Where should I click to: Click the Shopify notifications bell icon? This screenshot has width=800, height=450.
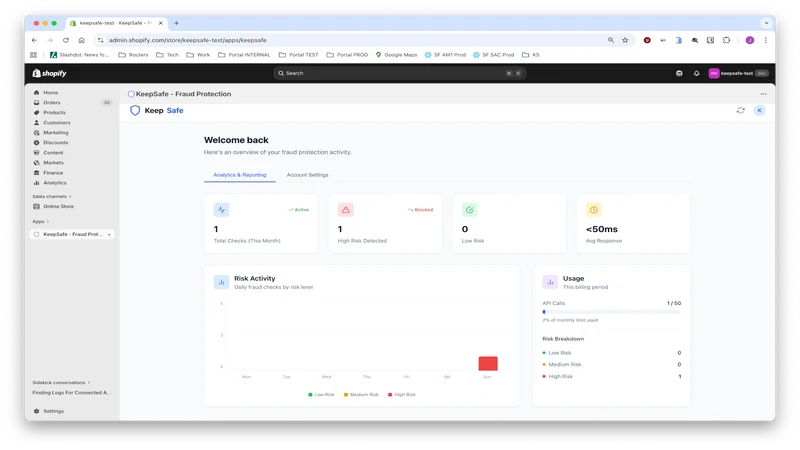(x=696, y=73)
